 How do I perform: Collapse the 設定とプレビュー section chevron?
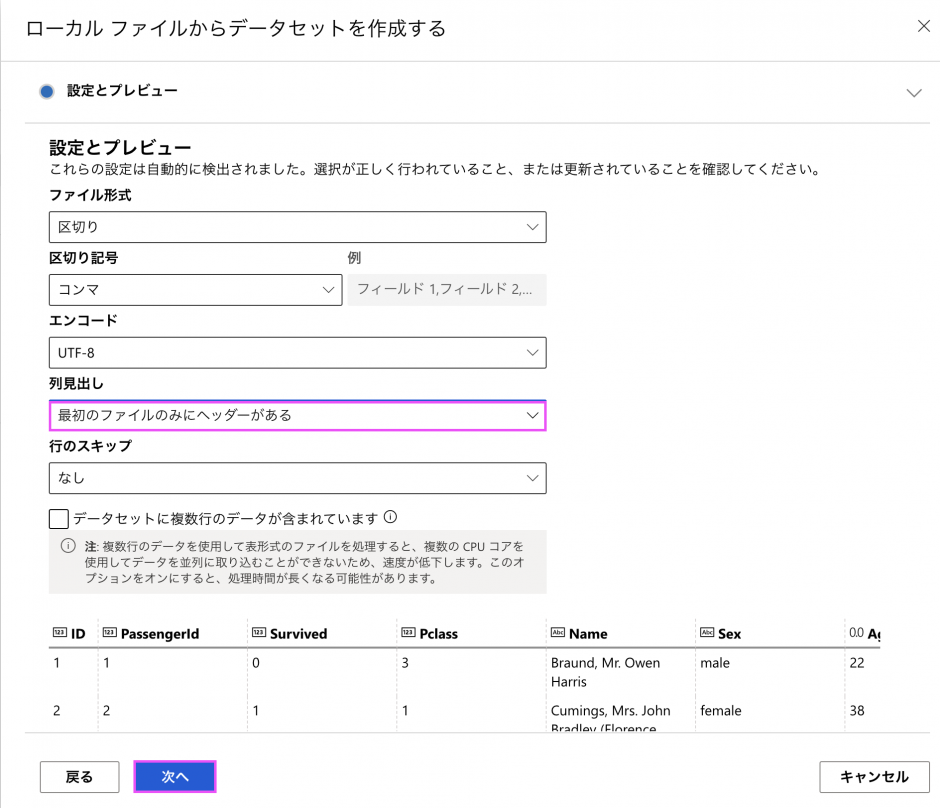[914, 93]
